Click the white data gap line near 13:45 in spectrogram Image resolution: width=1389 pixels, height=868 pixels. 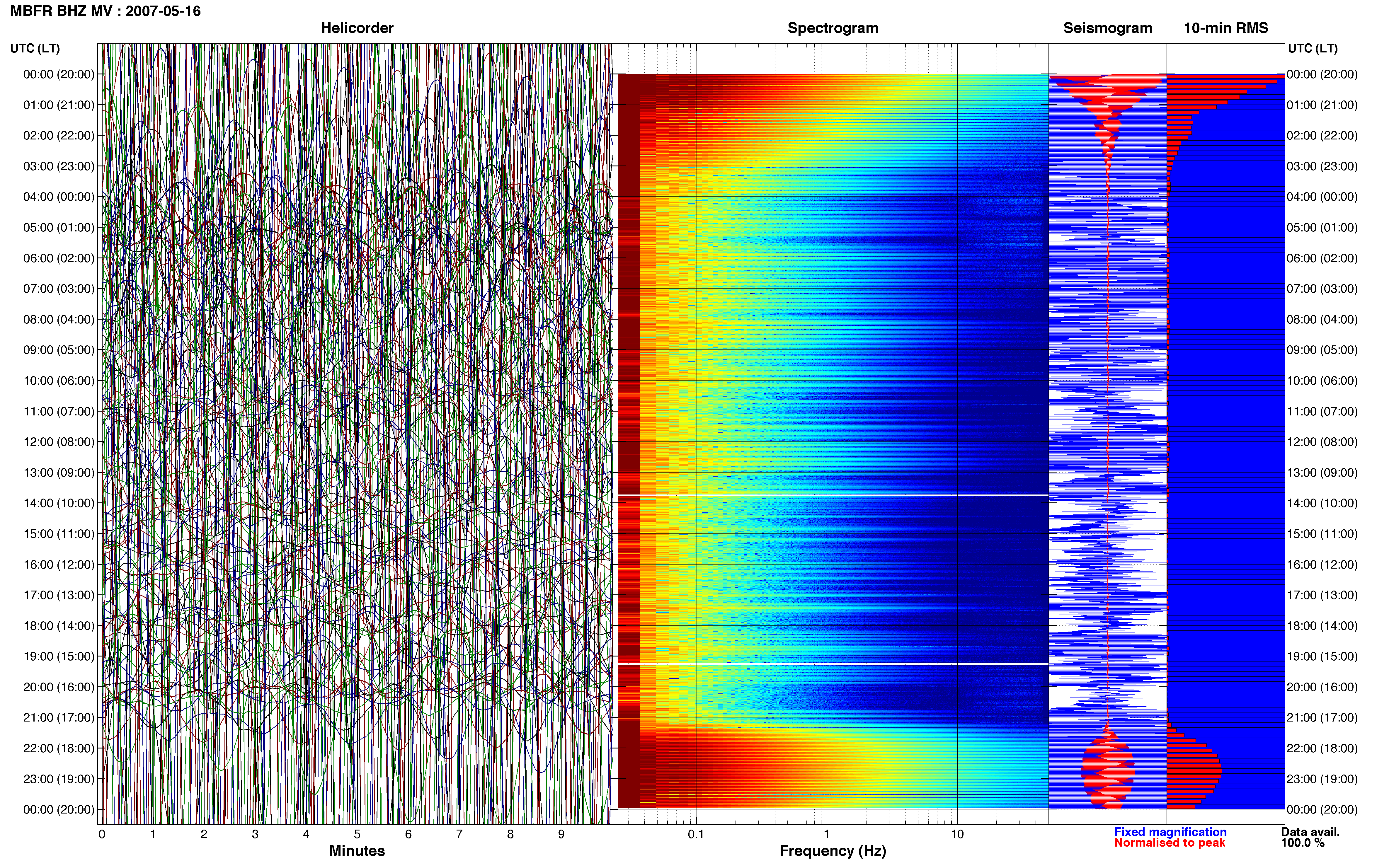[833, 495]
